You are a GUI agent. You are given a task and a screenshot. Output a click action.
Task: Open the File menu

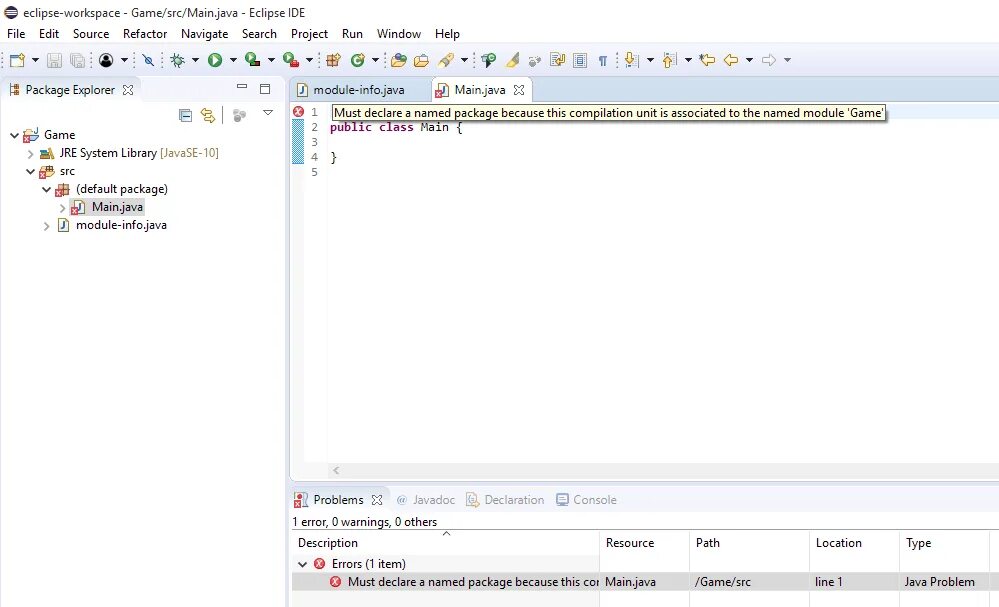[16, 34]
